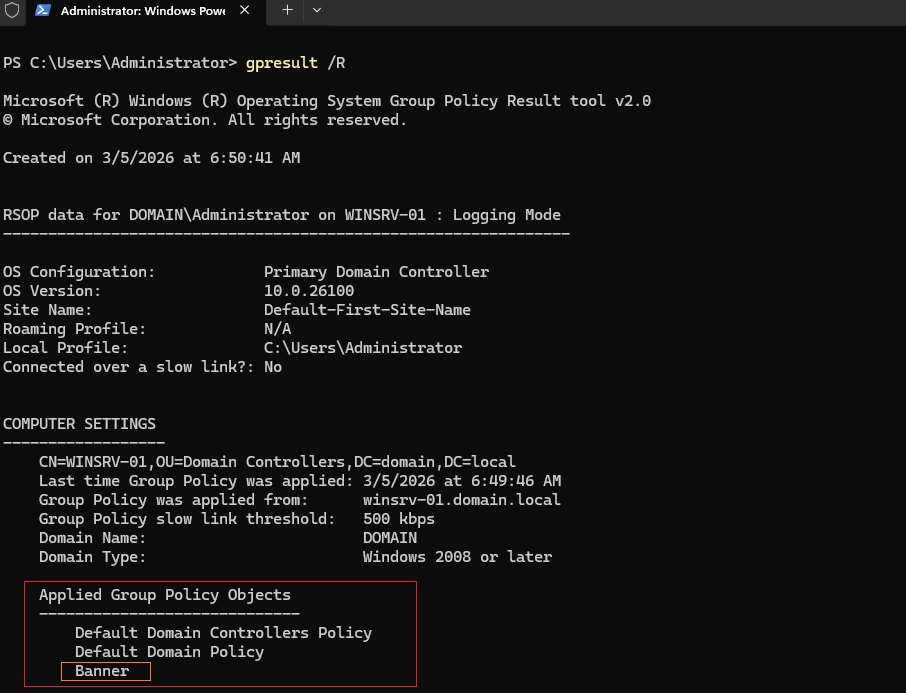Screen dimensions: 906x693
Task: Select the highlighted Banner policy entry
Action: point(103,671)
